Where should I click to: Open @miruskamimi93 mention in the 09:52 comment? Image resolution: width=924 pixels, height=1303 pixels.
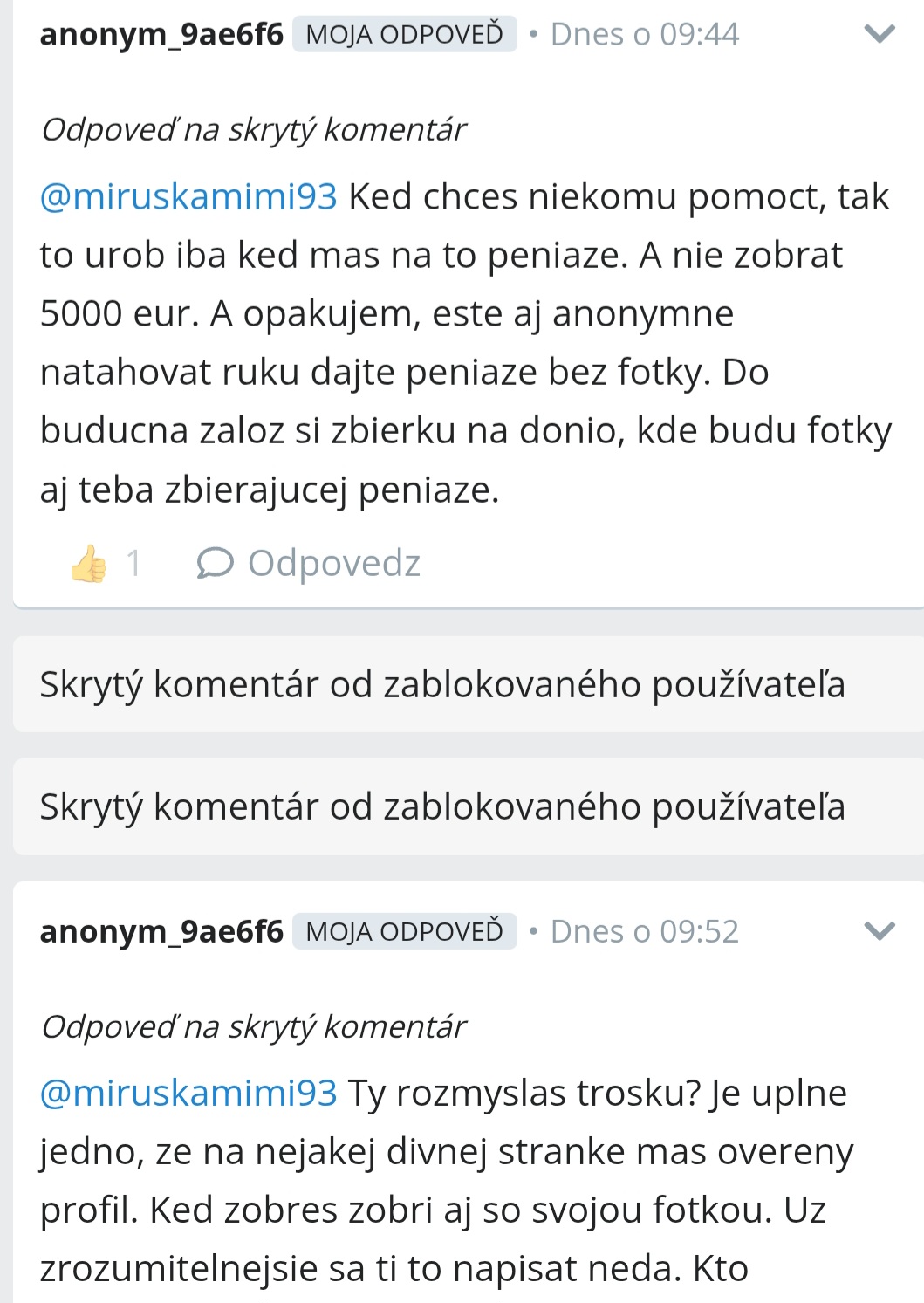(x=188, y=1094)
